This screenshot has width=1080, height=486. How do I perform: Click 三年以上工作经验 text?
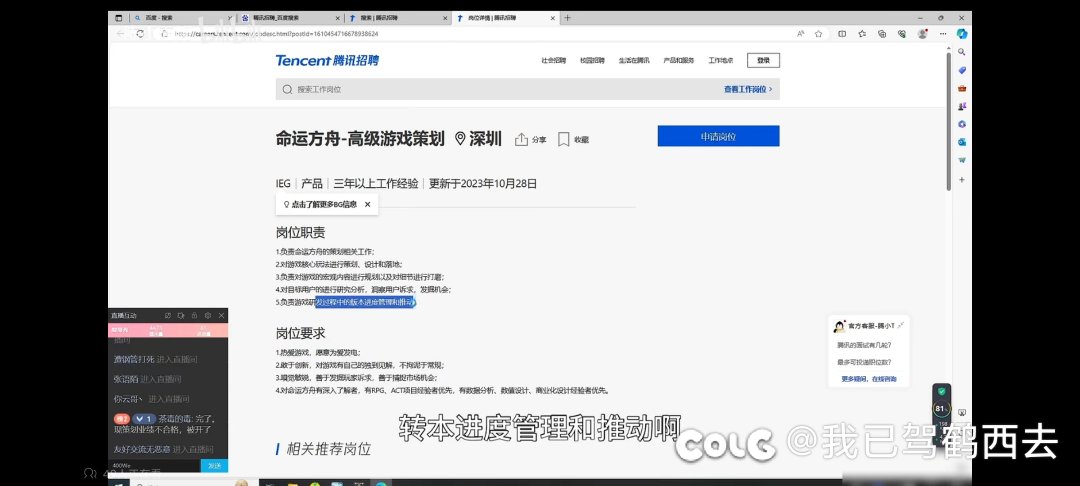tap(375, 184)
